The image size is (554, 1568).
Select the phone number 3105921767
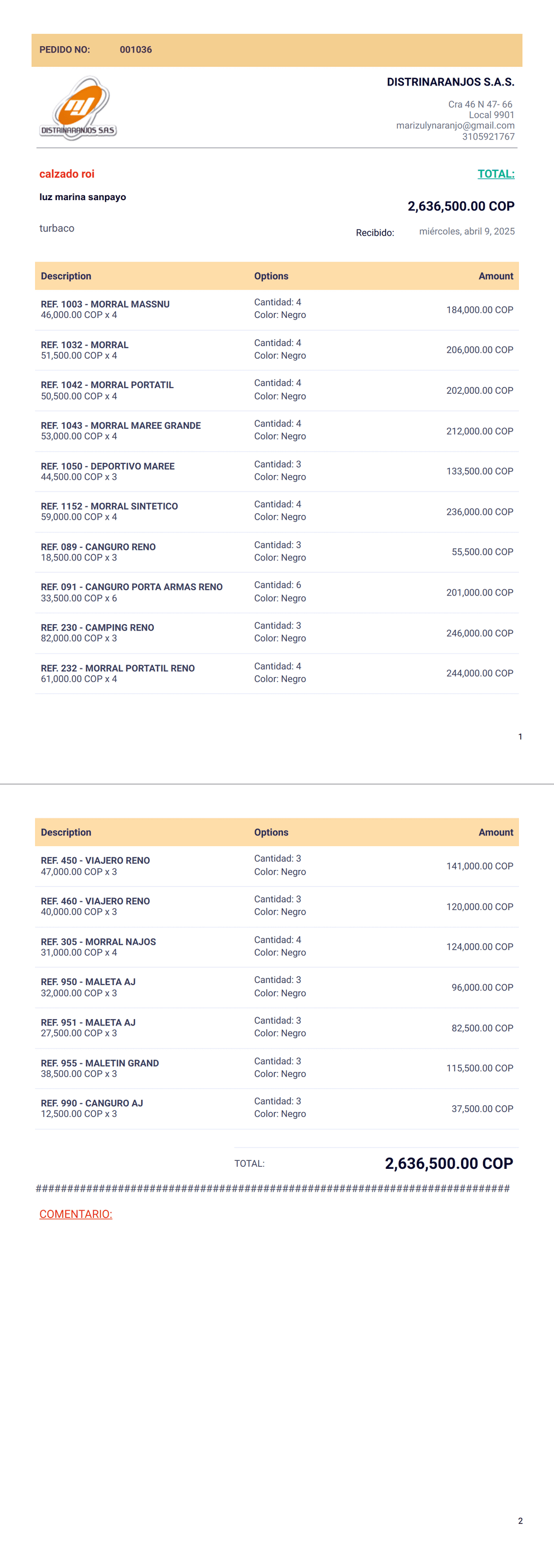[488, 136]
